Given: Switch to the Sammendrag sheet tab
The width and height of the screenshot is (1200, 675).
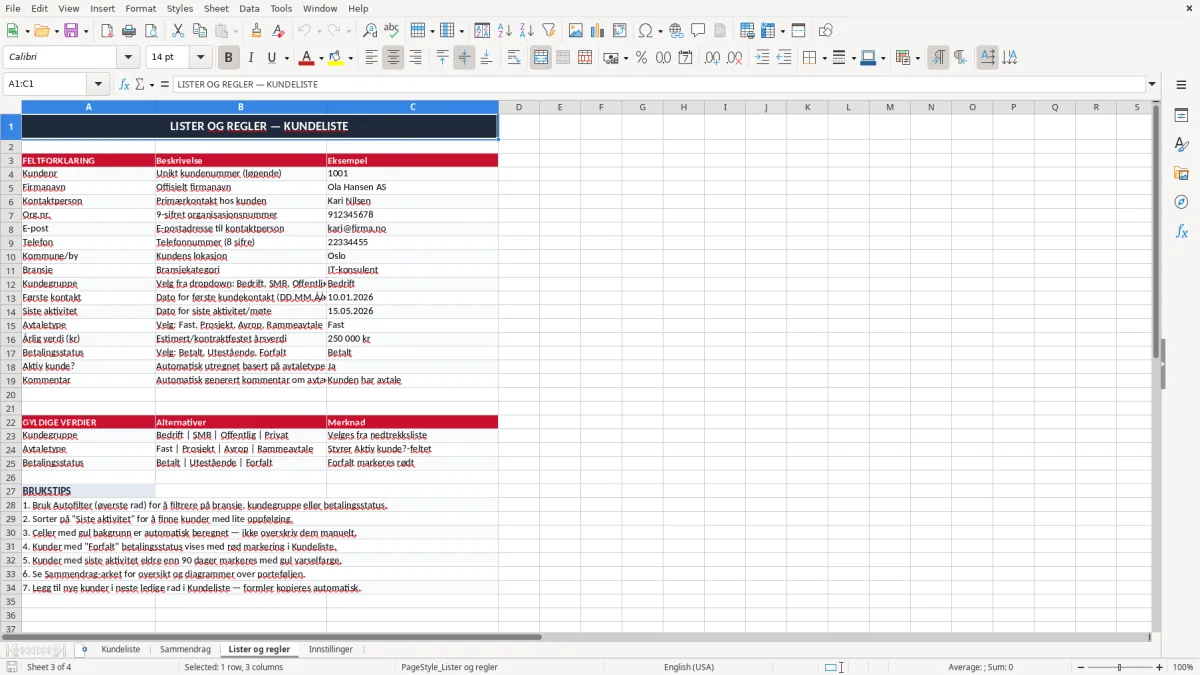Looking at the screenshot, I should point(185,649).
